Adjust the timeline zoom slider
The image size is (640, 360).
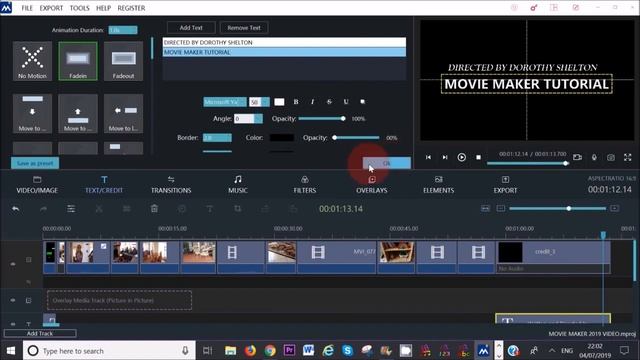click(558, 209)
